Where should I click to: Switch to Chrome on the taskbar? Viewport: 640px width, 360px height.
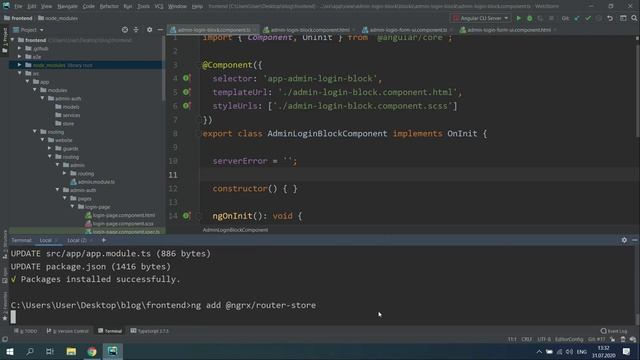pos(92,351)
